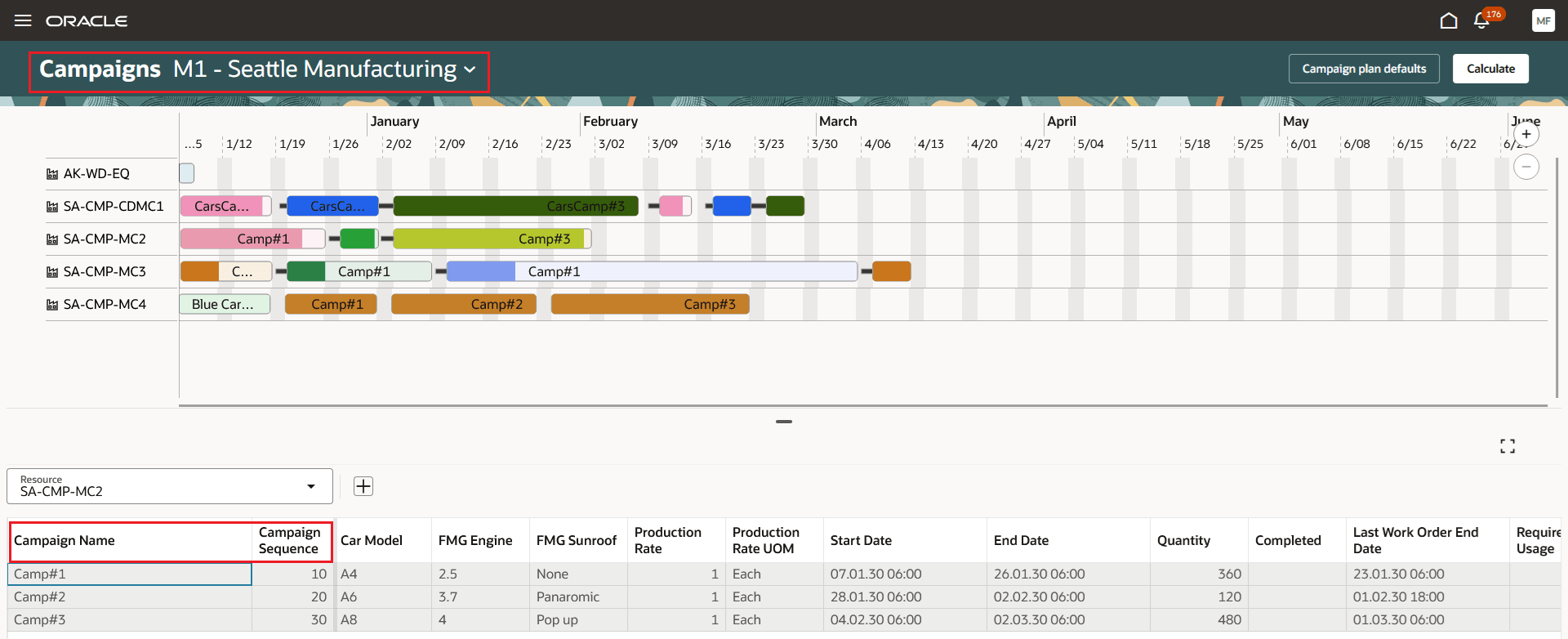The width and height of the screenshot is (1568, 639).
Task: Click the Gantt horizontal scrollbar
Action: click(x=863, y=405)
